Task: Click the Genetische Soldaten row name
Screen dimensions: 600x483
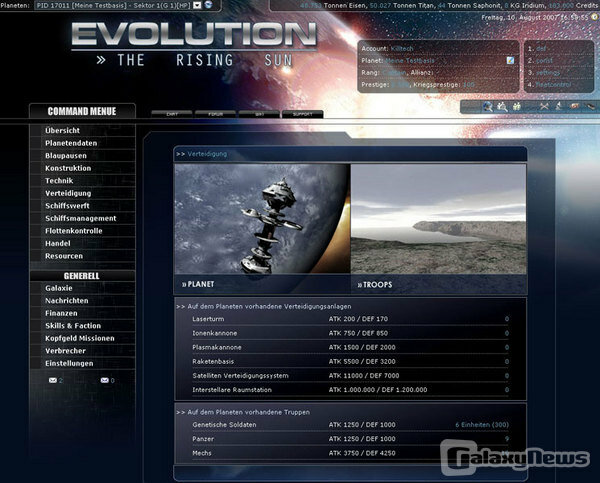Action: [x=224, y=425]
